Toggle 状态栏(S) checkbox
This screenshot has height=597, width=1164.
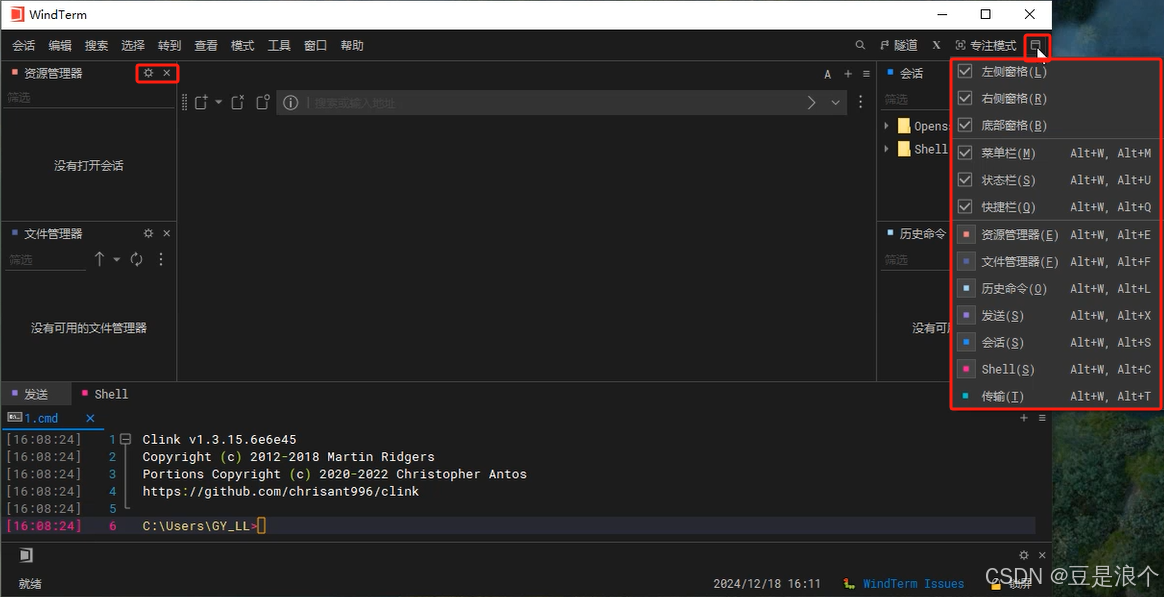[x=965, y=180]
